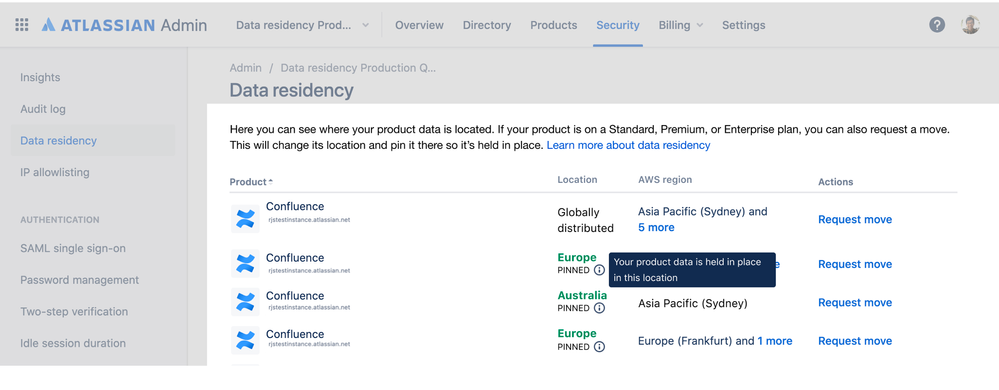Open the user profile avatar
The height and width of the screenshot is (390, 999).
(970, 25)
